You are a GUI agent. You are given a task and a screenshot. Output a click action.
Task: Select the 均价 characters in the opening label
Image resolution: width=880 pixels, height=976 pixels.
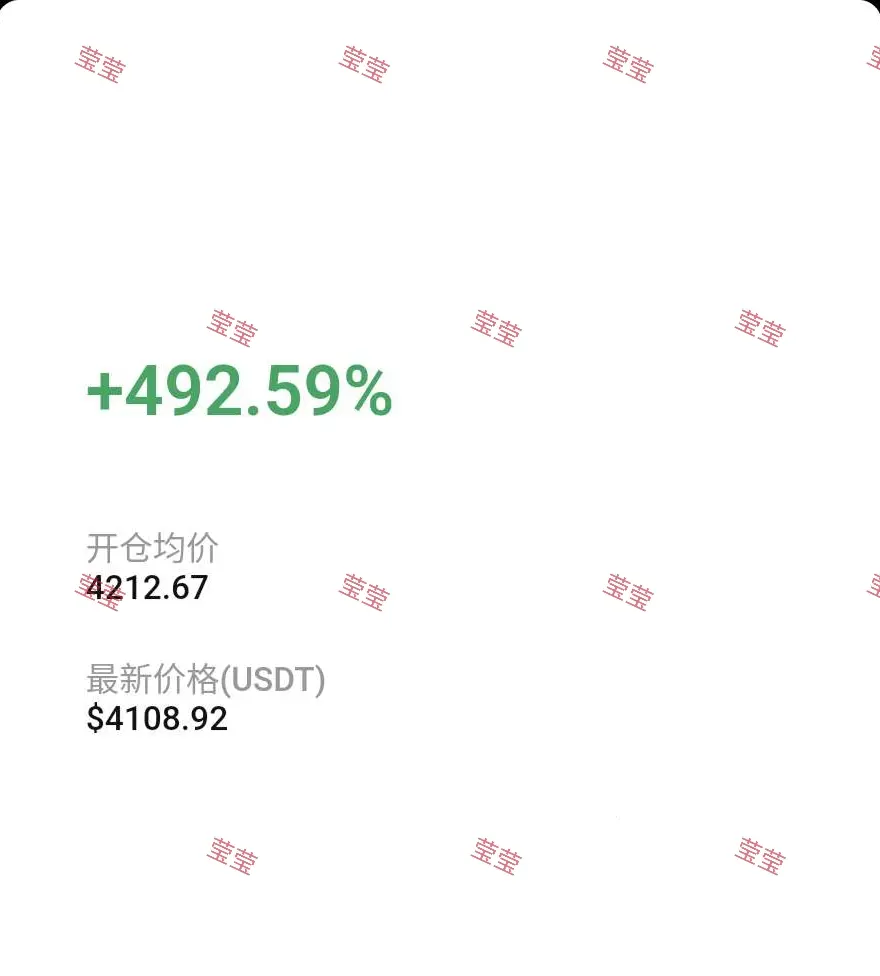pyautogui.click(x=185, y=548)
